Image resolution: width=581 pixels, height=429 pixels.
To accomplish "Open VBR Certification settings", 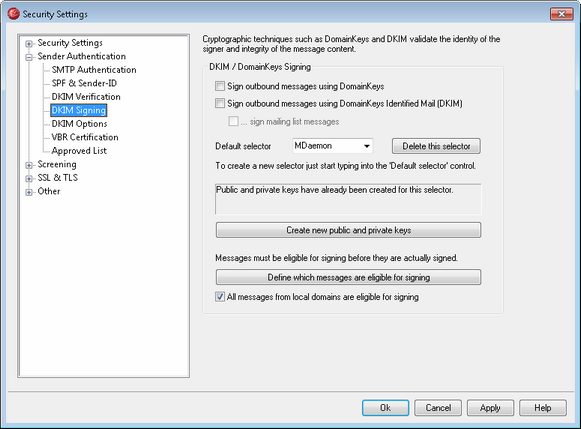I will click(85, 137).
